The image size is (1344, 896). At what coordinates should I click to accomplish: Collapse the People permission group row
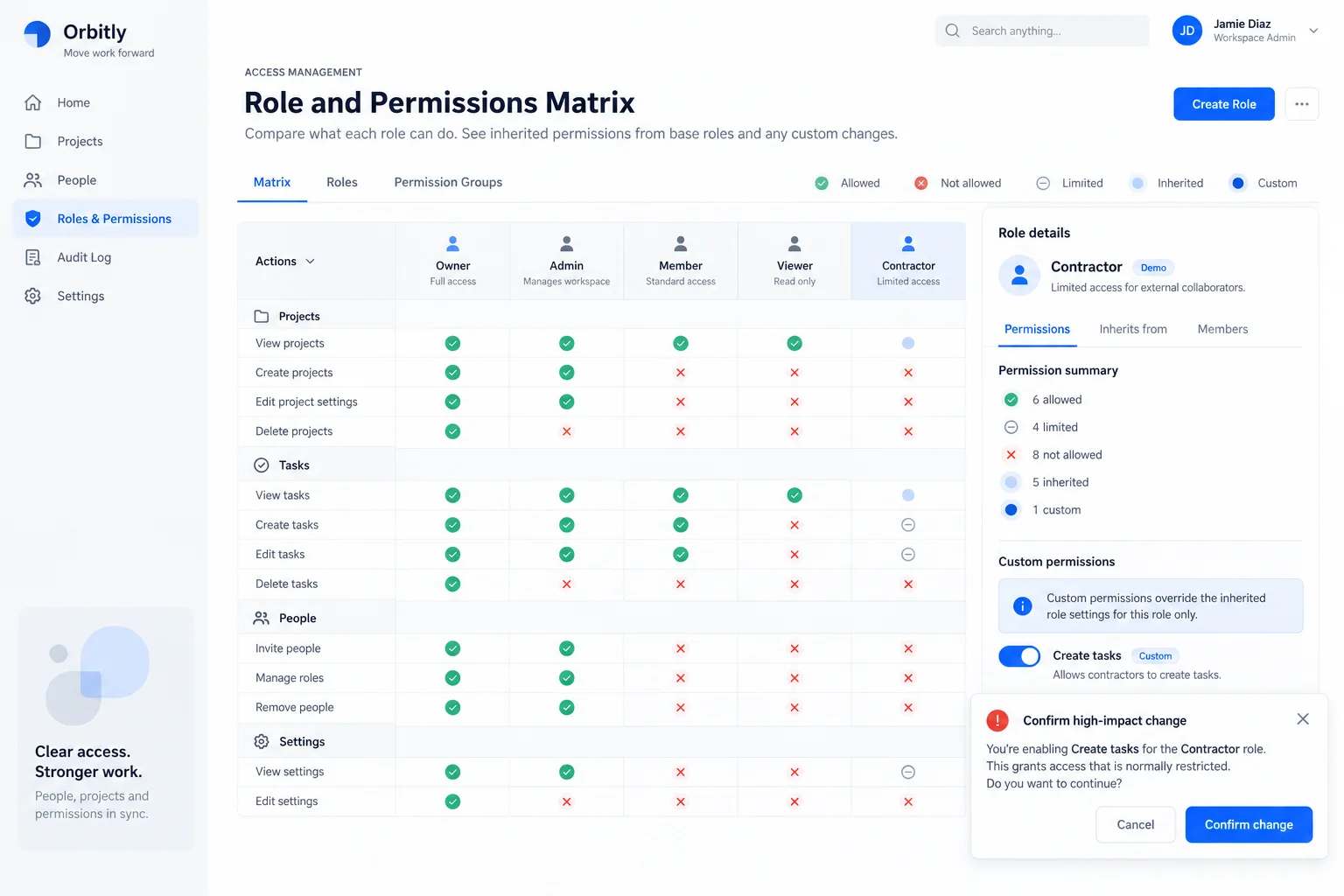click(601, 618)
